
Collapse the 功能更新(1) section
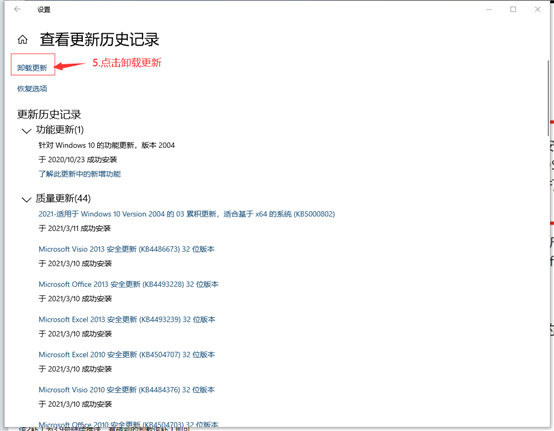[x=26, y=131]
